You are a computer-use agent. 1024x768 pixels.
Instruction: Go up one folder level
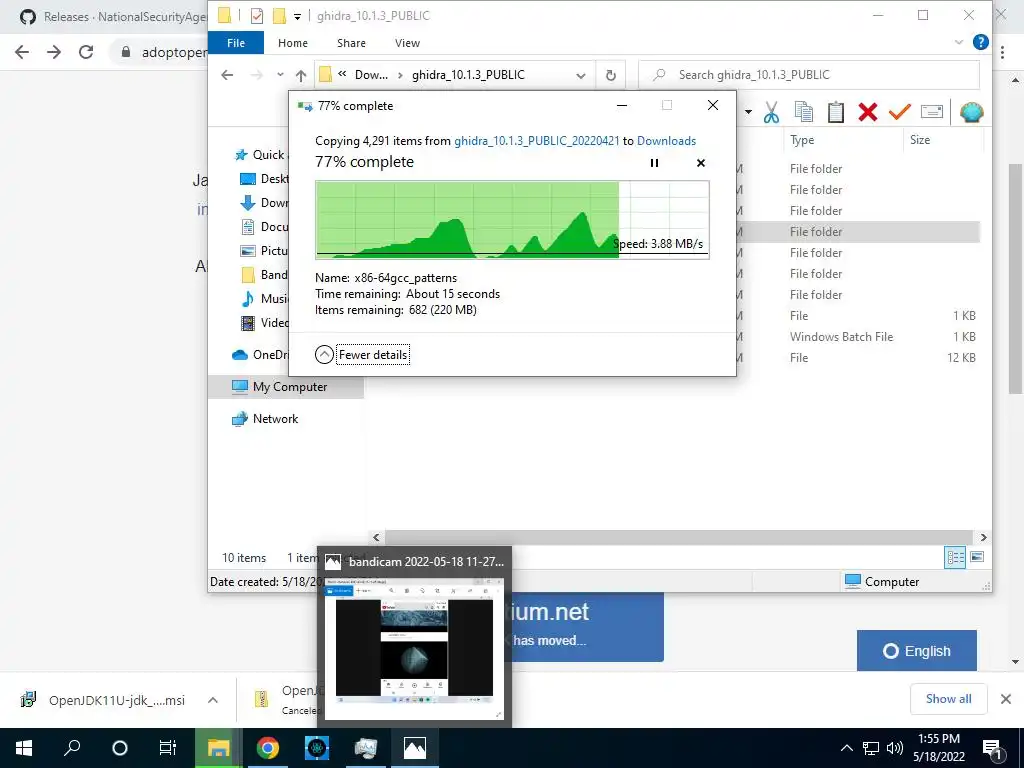pos(301,75)
